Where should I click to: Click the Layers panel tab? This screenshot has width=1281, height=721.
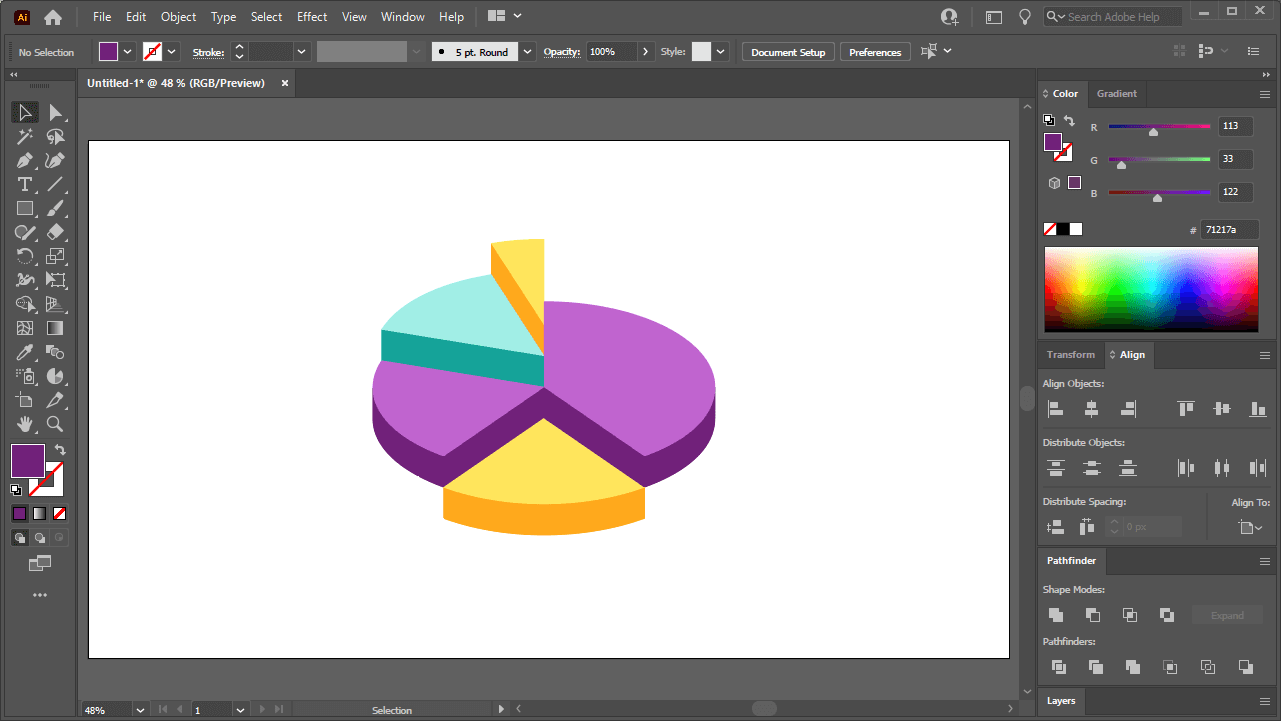[1061, 701]
